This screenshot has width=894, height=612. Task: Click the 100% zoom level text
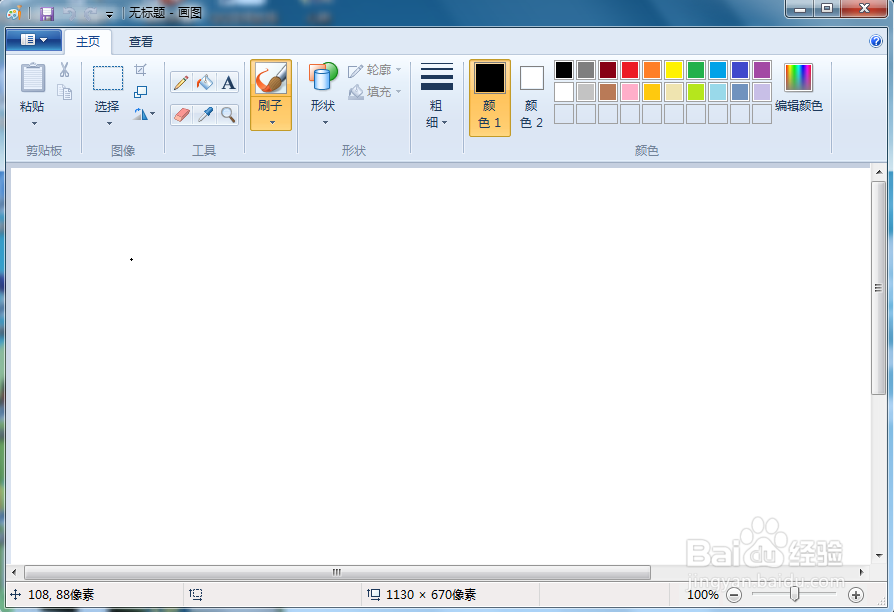click(702, 595)
